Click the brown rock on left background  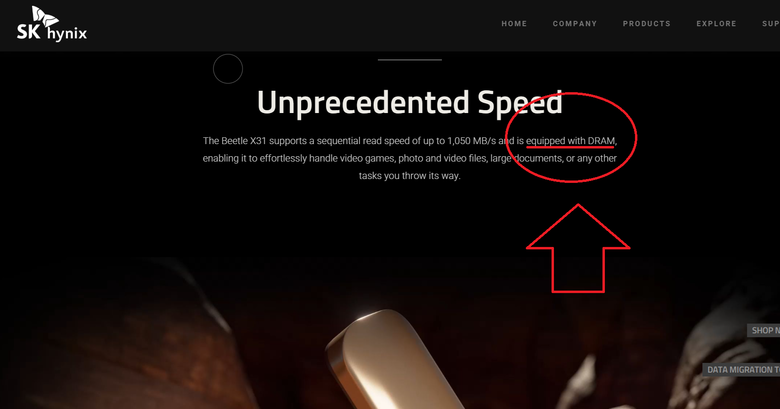(124, 338)
